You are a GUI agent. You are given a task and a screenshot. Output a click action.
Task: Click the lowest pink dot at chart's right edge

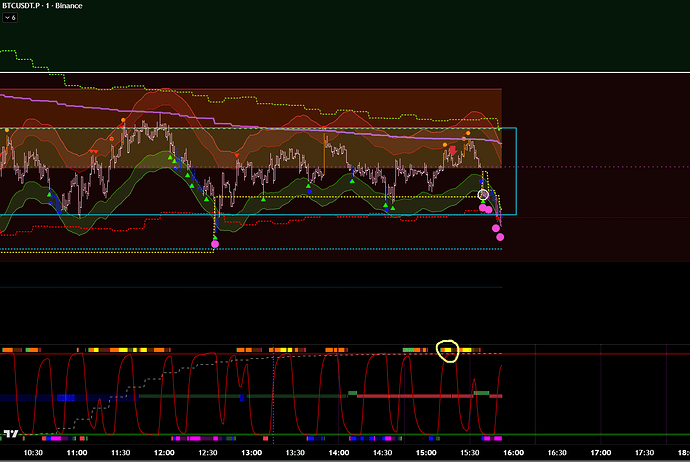tap(500, 237)
